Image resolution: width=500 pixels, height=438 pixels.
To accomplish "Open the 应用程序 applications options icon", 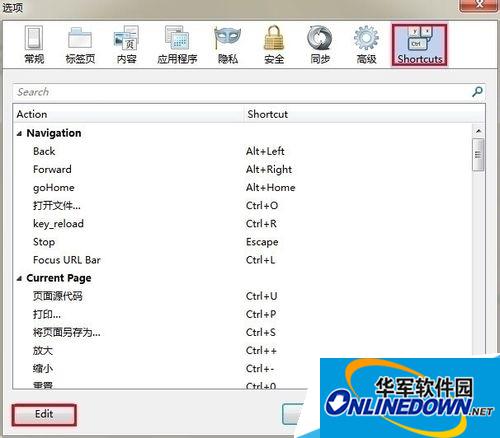I will click(177, 45).
